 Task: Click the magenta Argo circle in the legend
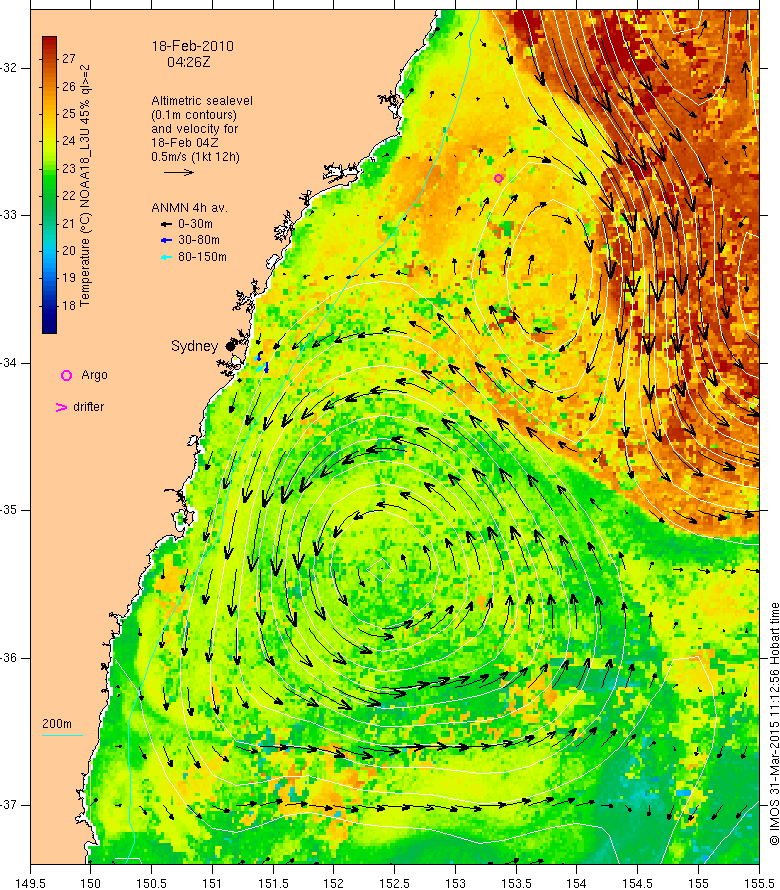click(66, 375)
